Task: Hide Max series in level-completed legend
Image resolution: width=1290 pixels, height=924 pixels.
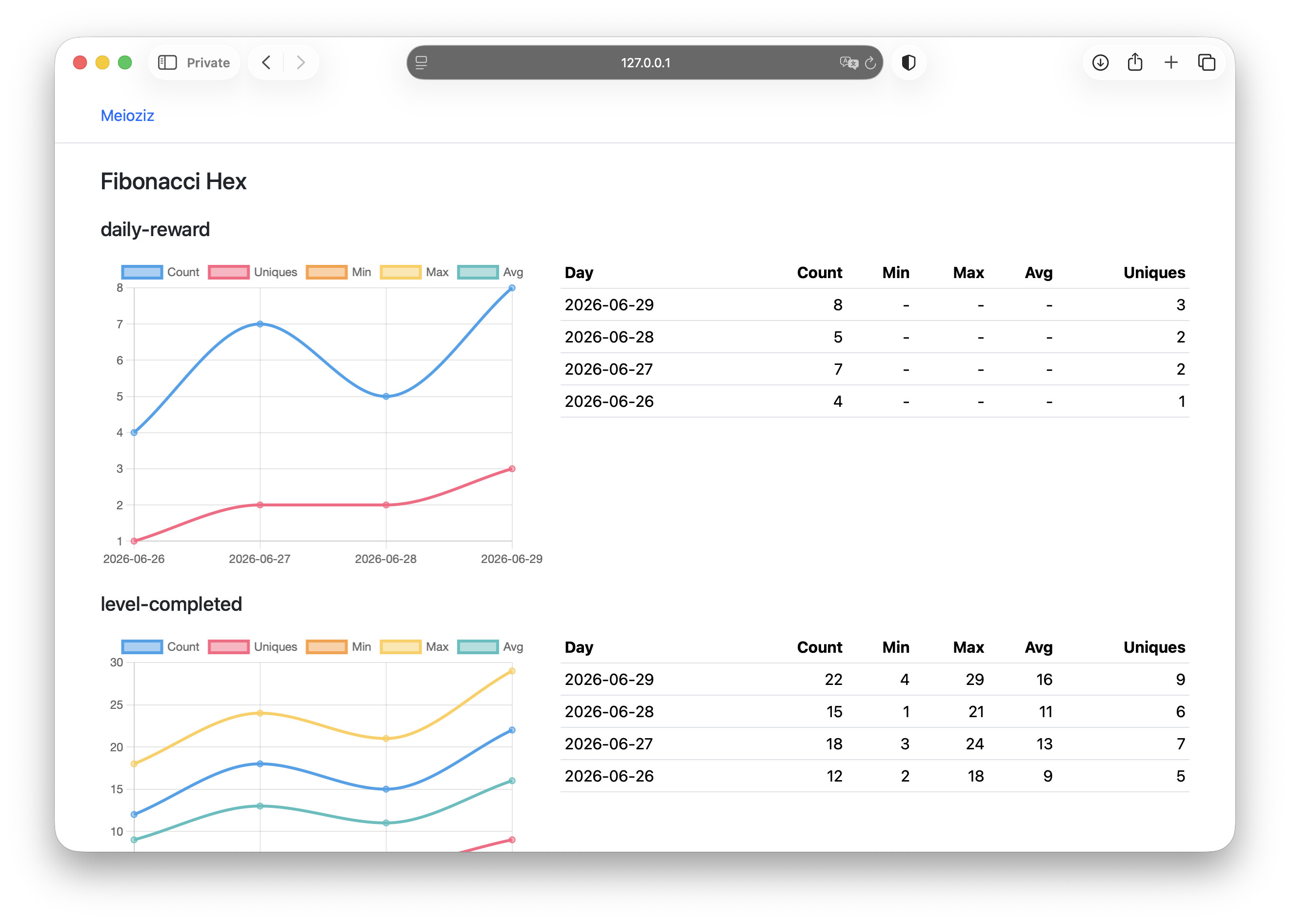Action: coord(415,647)
